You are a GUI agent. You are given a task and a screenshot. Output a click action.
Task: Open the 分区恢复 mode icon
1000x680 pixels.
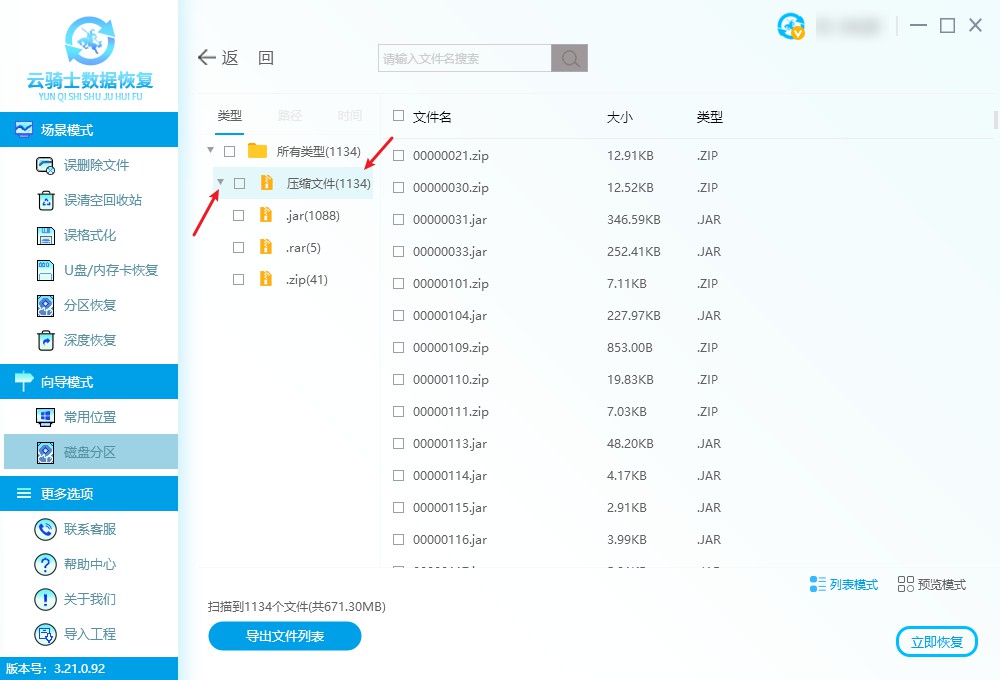46,305
